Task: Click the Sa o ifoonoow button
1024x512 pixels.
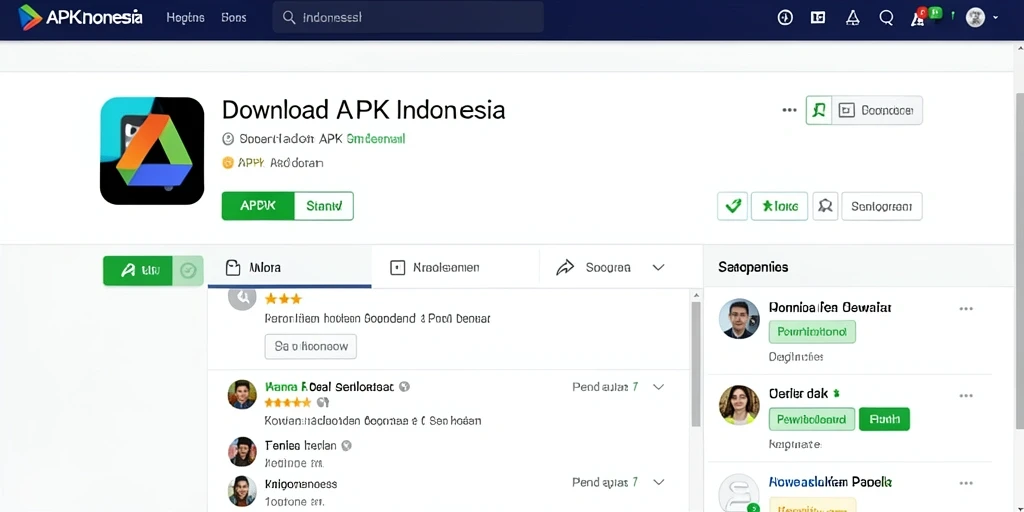Action: [x=310, y=346]
